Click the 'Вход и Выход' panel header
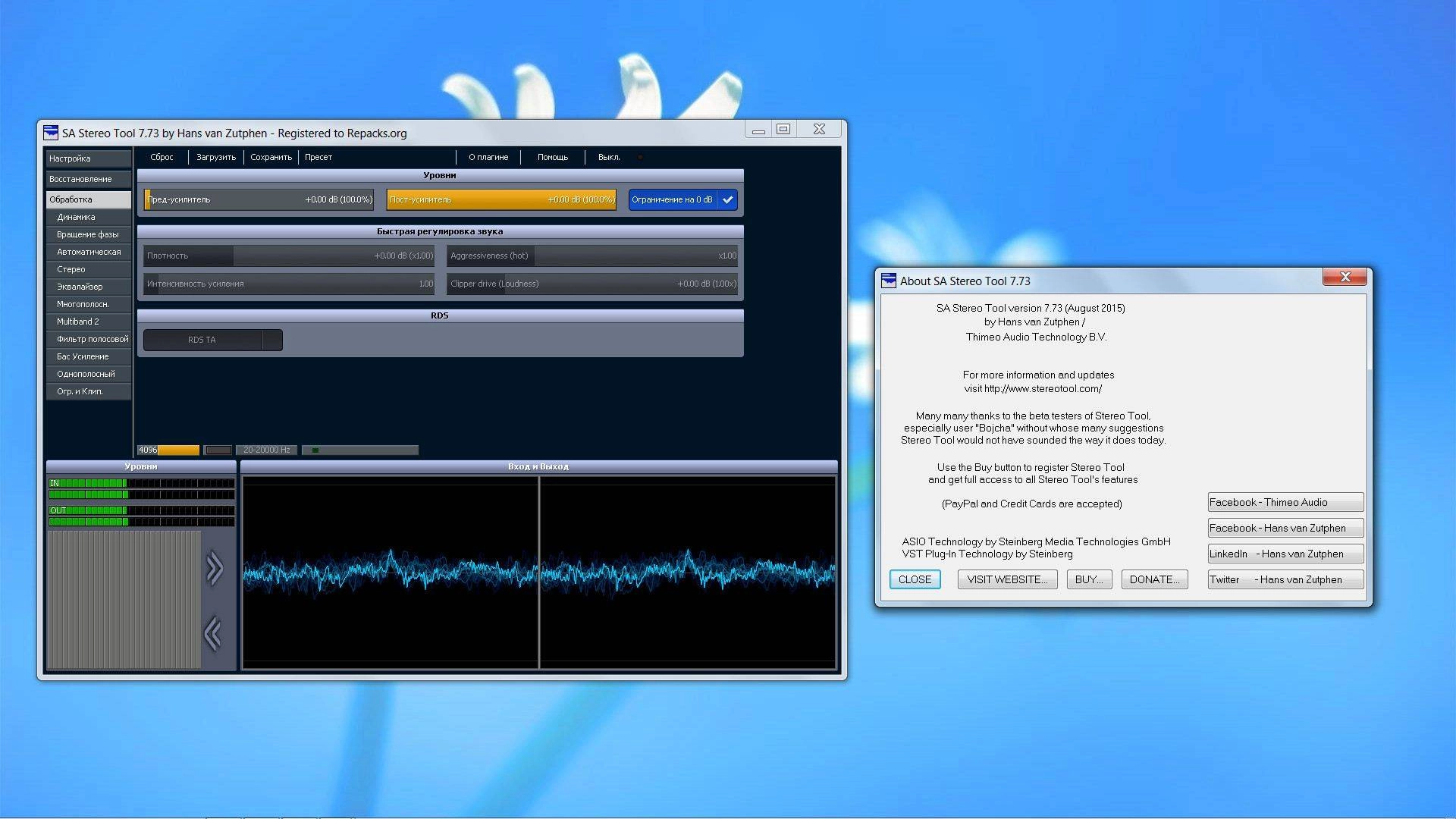Viewport: 1456px width, 819px height. pos(538,466)
